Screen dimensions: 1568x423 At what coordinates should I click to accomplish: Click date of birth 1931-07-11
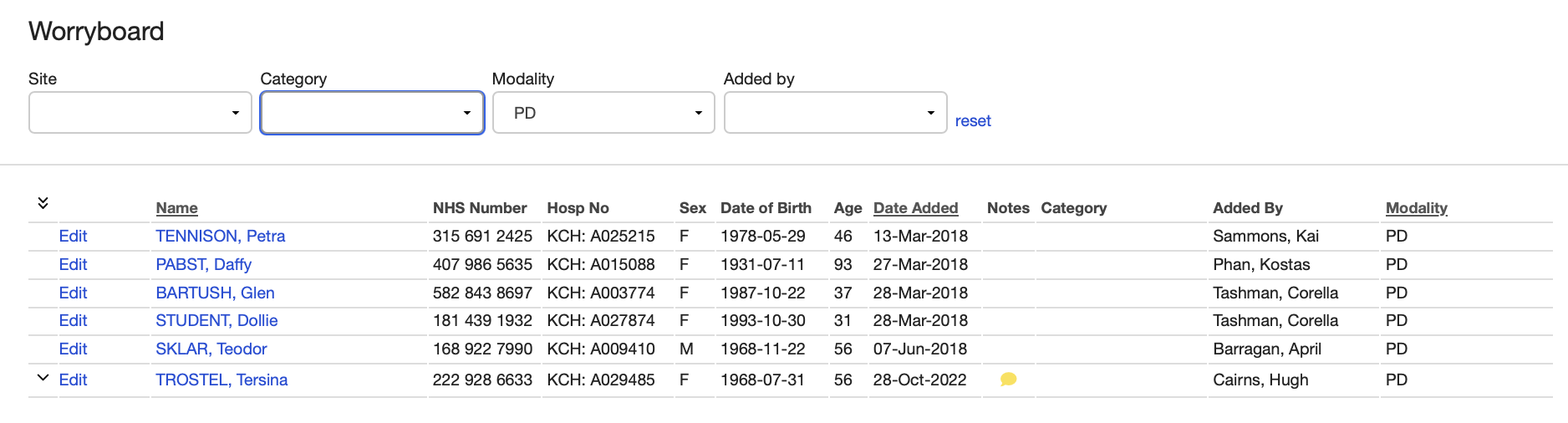coord(762,265)
